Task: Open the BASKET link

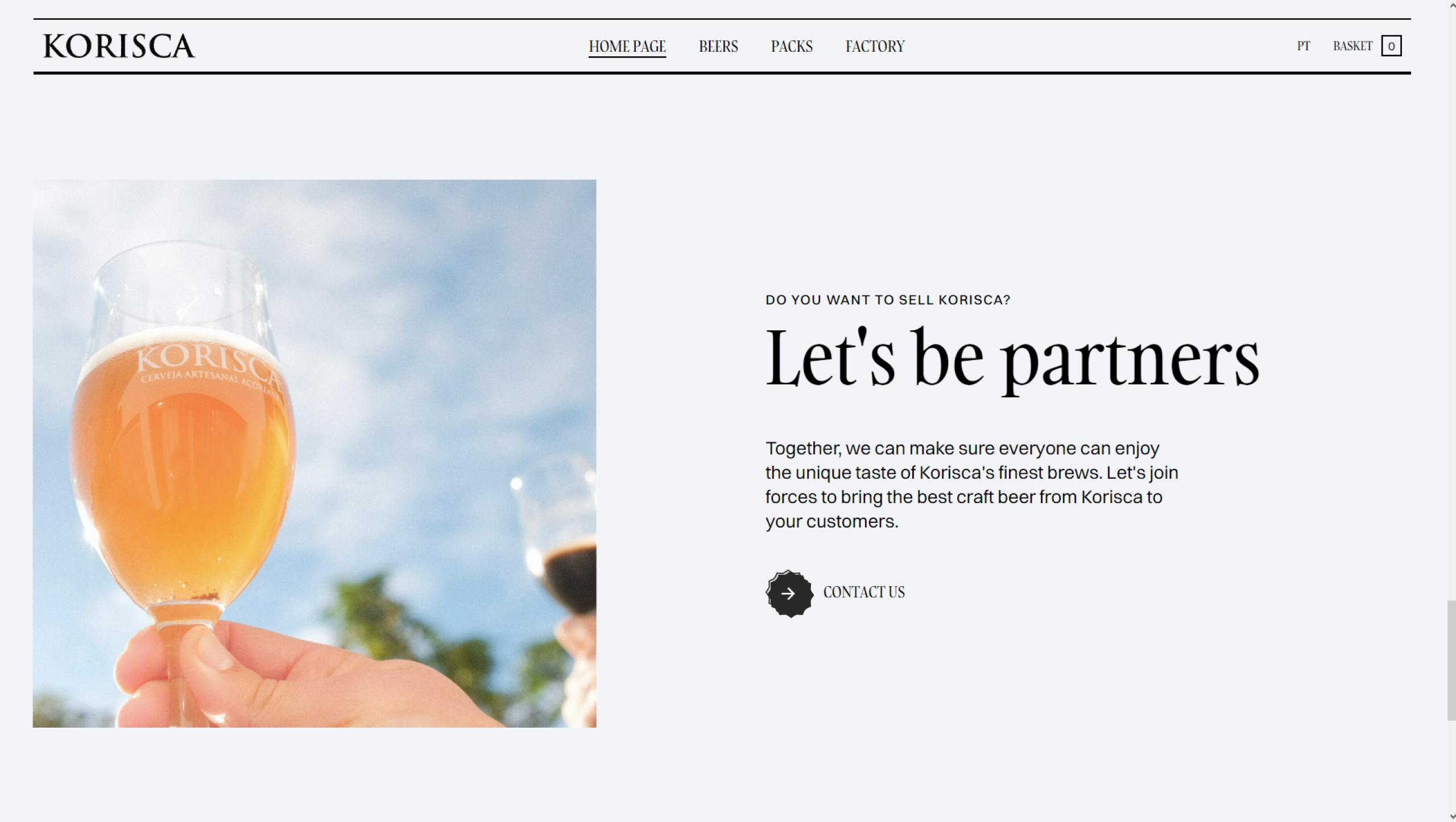Action: pos(1352,46)
